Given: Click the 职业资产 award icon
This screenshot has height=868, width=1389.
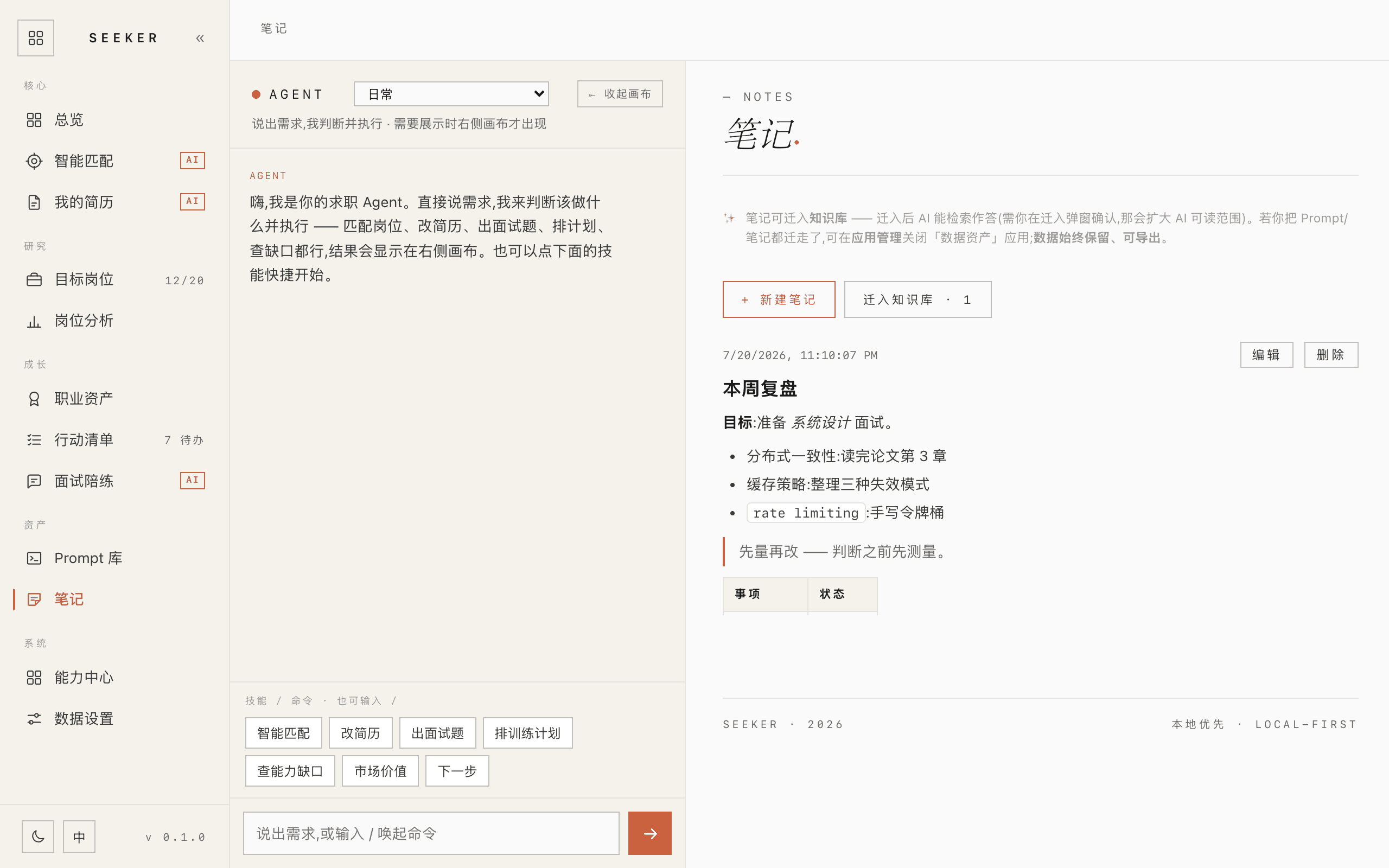Looking at the screenshot, I should click(x=34, y=398).
